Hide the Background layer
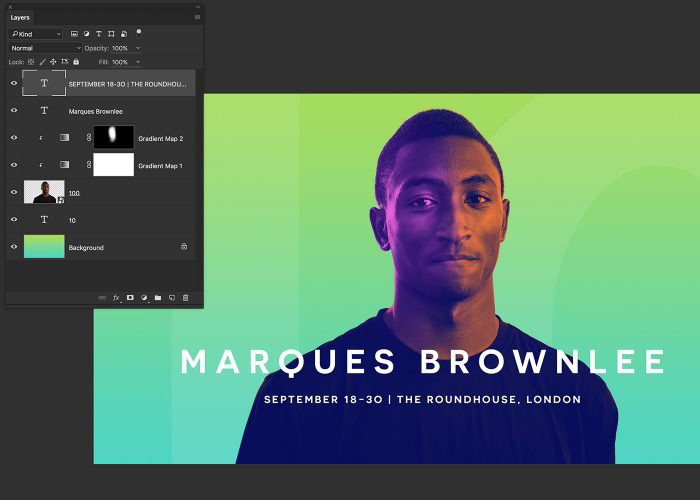Image resolution: width=700 pixels, height=500 pixels. [x=14, y=247]
